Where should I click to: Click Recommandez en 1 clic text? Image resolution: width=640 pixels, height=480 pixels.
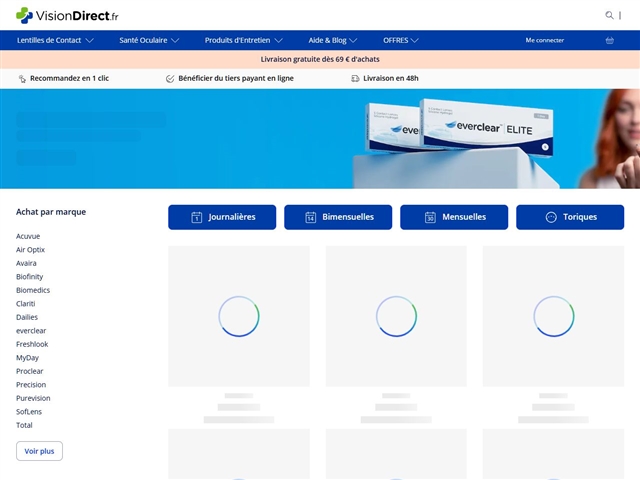(x=69, y=78)
